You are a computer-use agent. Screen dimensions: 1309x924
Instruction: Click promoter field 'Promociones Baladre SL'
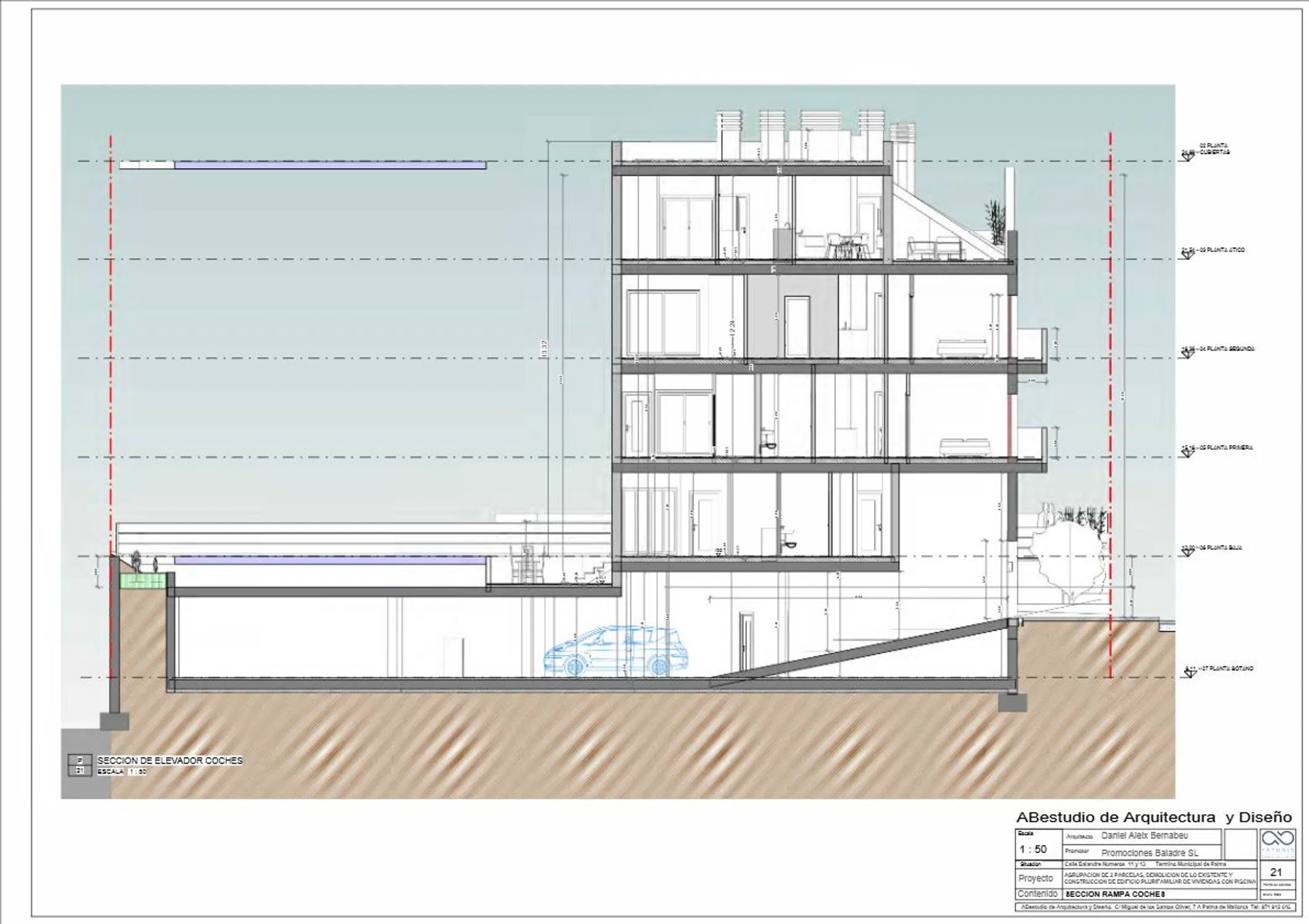pos(1149,853)
